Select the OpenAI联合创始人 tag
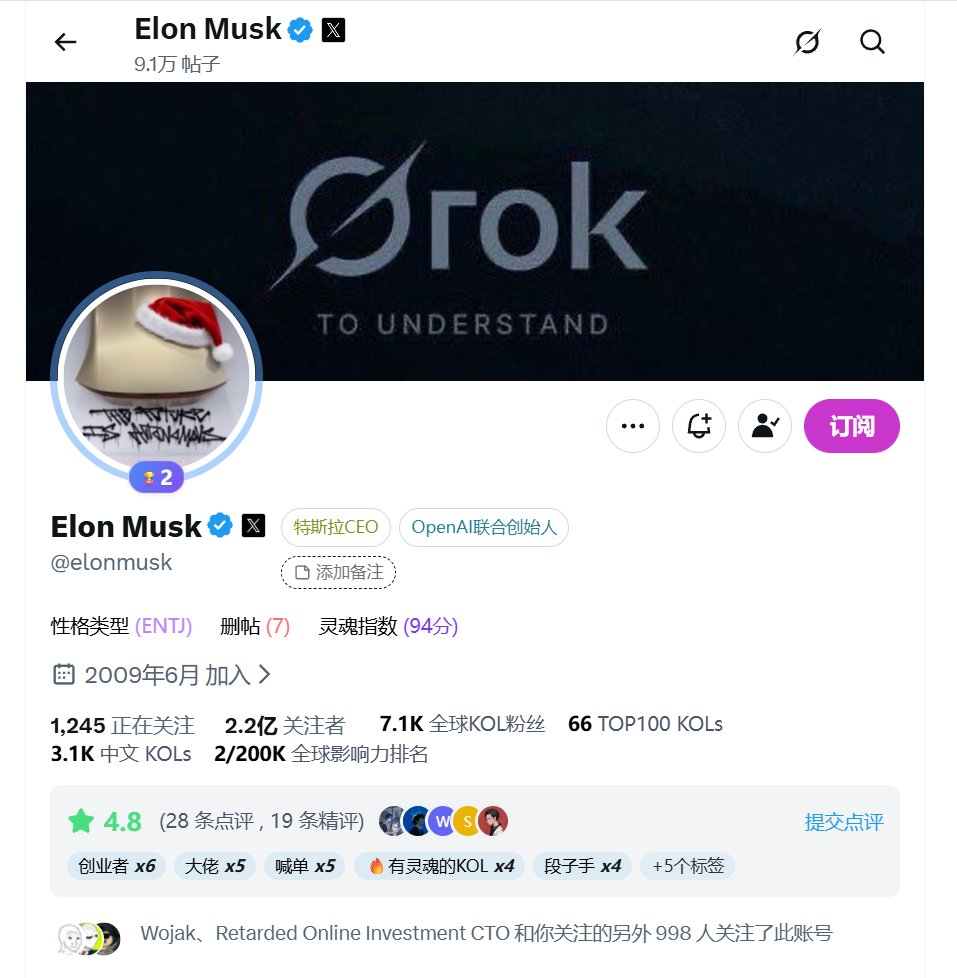This screenshot has width=957, height=978. (483, 527)
